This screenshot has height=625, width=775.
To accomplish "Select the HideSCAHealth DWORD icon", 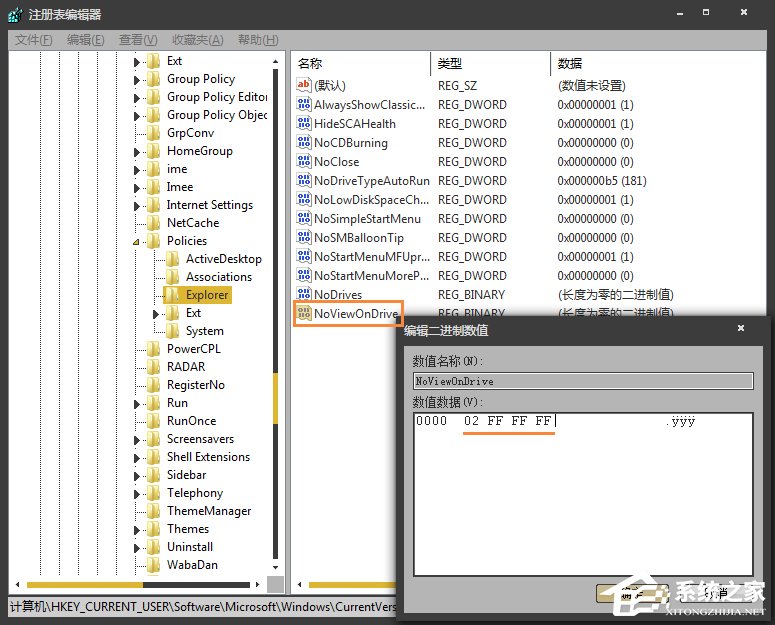I will 304,124.
